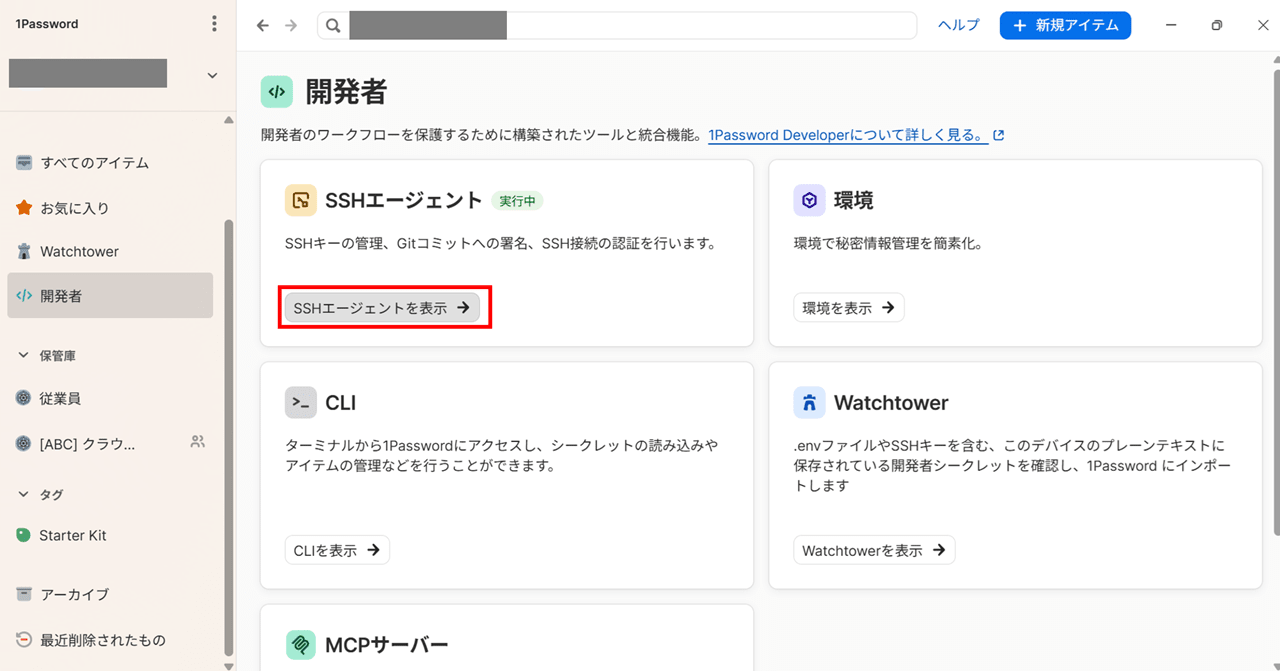Click the 環境で秘密情報管理を簡素化 description
Viewport: 1280px width, 671px height.
pyautogui.click(x=889, y=243)
